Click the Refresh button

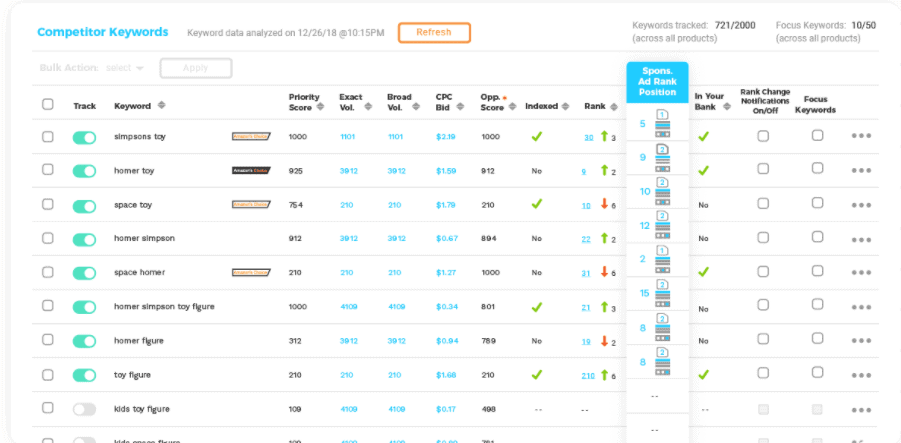(434, 32)
